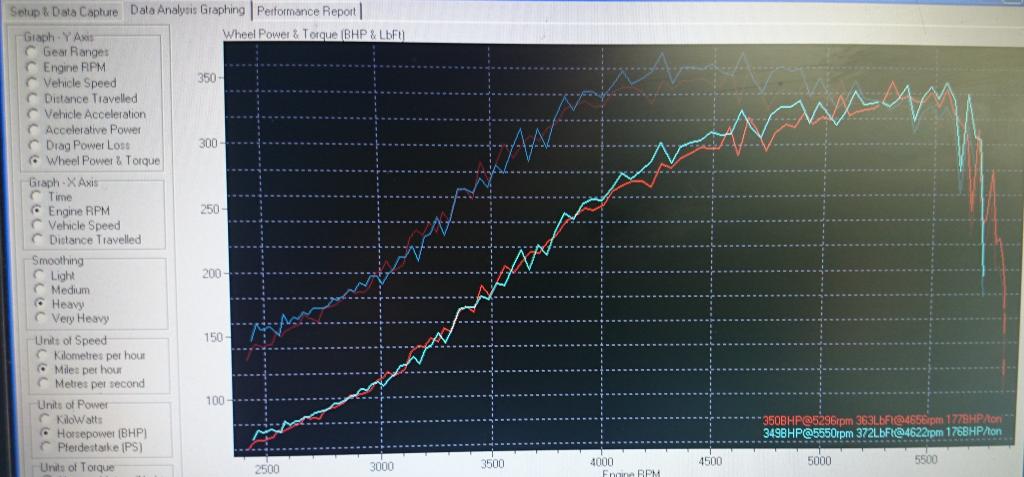Switch to Setup & Data Capture tab

click(63, 12)
